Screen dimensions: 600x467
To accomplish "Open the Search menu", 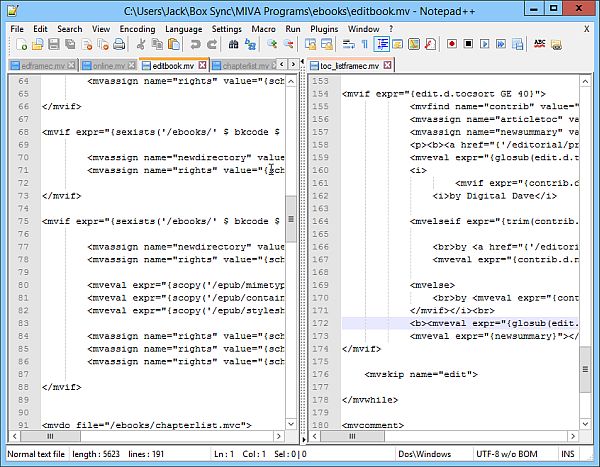I will 70,29.
